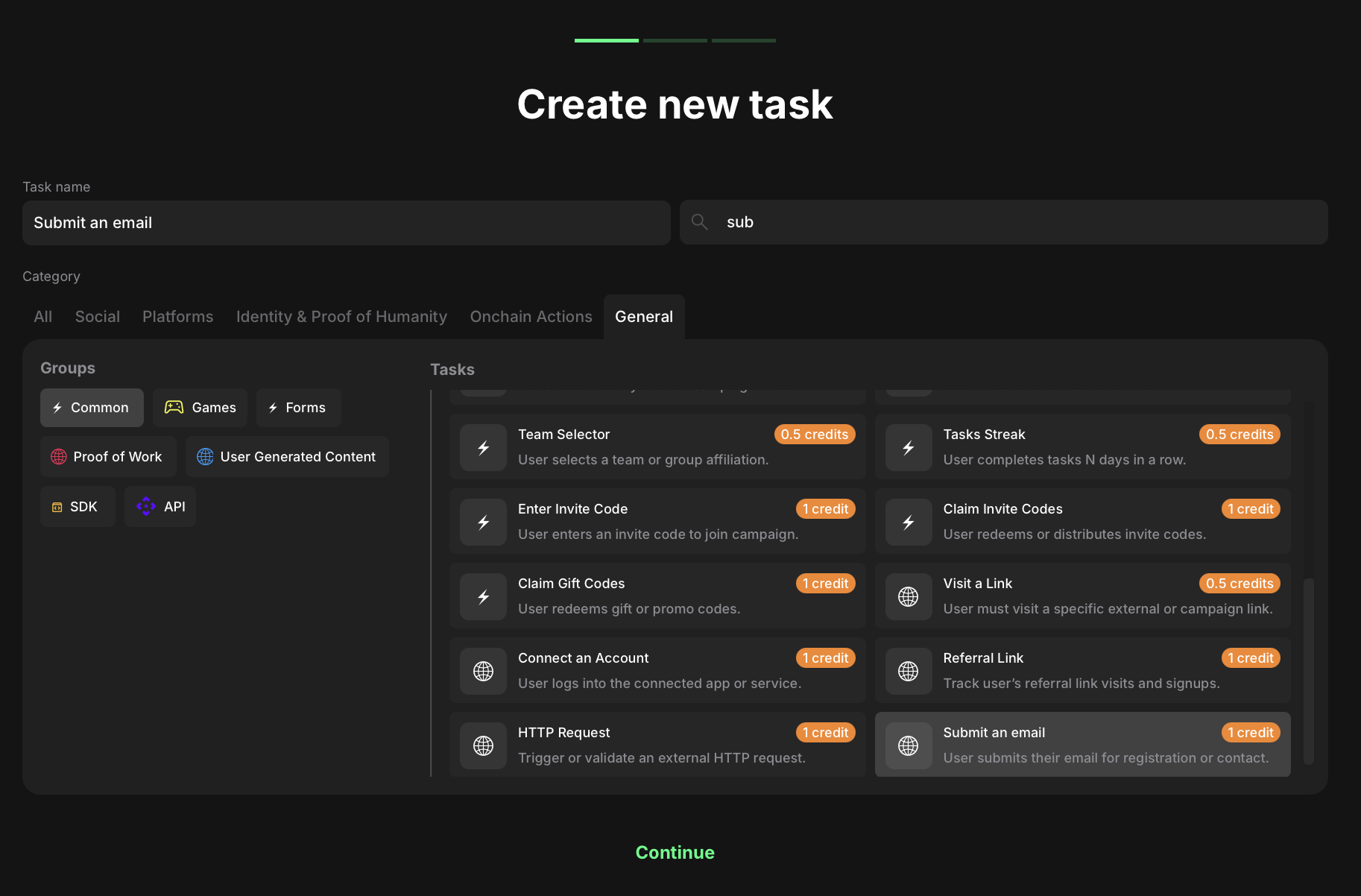Click the Task name input field
Image resolution: width=1361 pixels, height=896 pixels.
pyautogui.click(x=346, y=223)
